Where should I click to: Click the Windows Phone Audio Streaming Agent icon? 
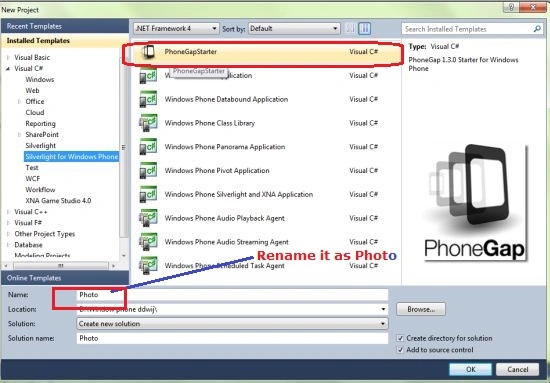pos(148,242)
